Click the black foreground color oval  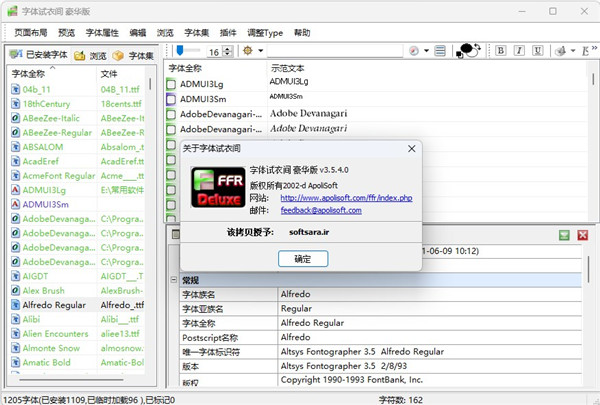(x=466, y=49)
